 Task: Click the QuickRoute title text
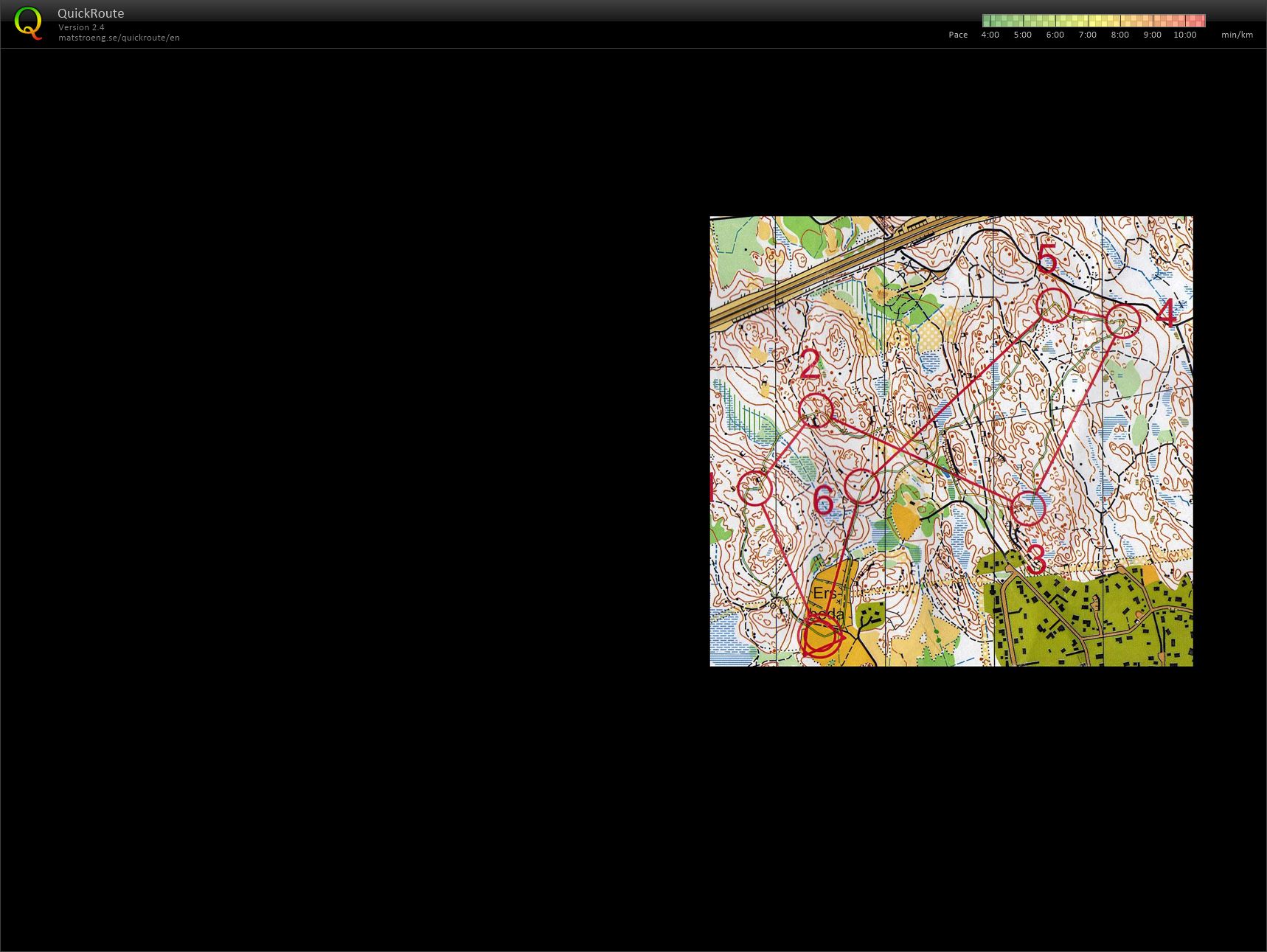pyautogui.click(x=91, y=13)
